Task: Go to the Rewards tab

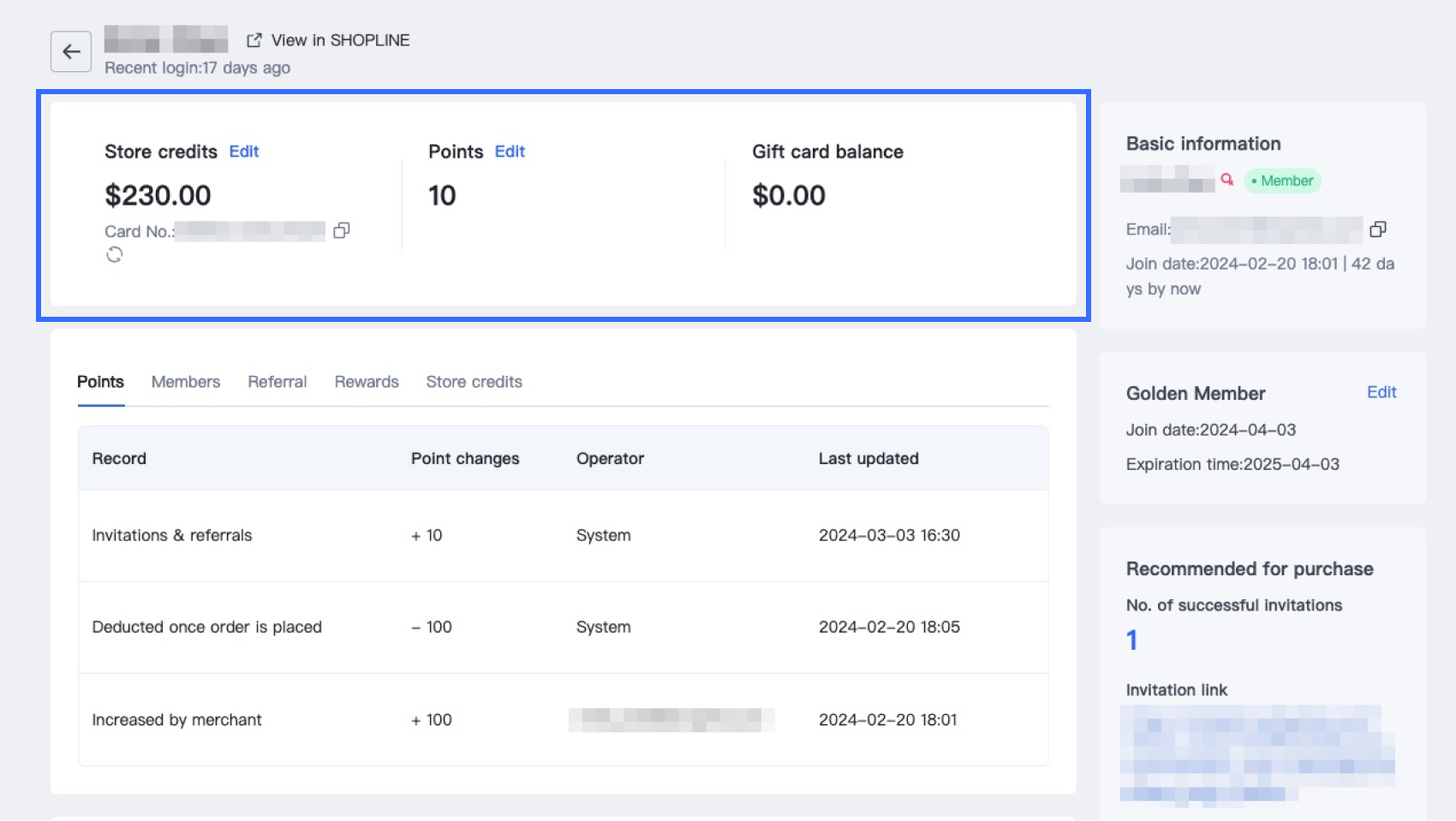Action: [x=367, y=382]
